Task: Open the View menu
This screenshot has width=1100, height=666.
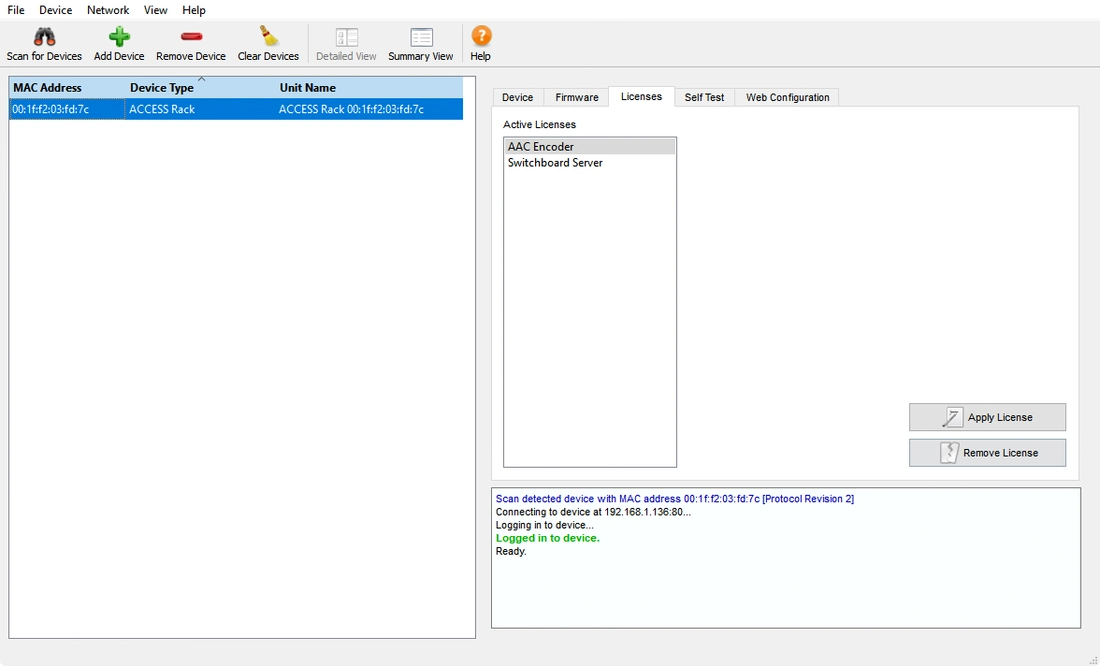Action: [x=155, y=10]
